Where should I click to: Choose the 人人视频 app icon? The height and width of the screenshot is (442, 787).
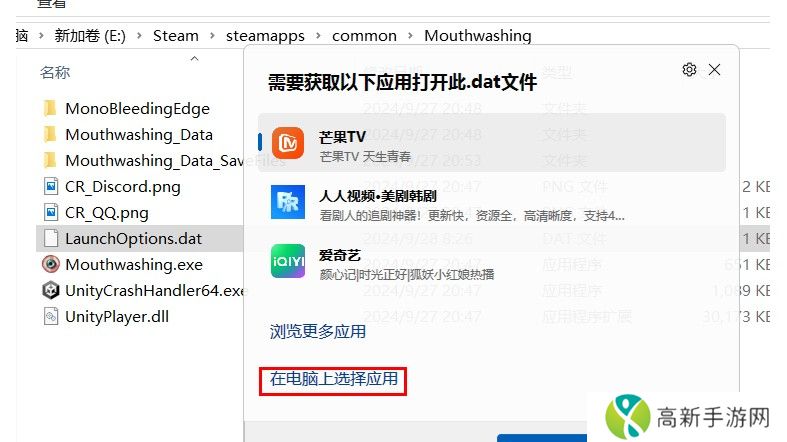pos(288,202)
